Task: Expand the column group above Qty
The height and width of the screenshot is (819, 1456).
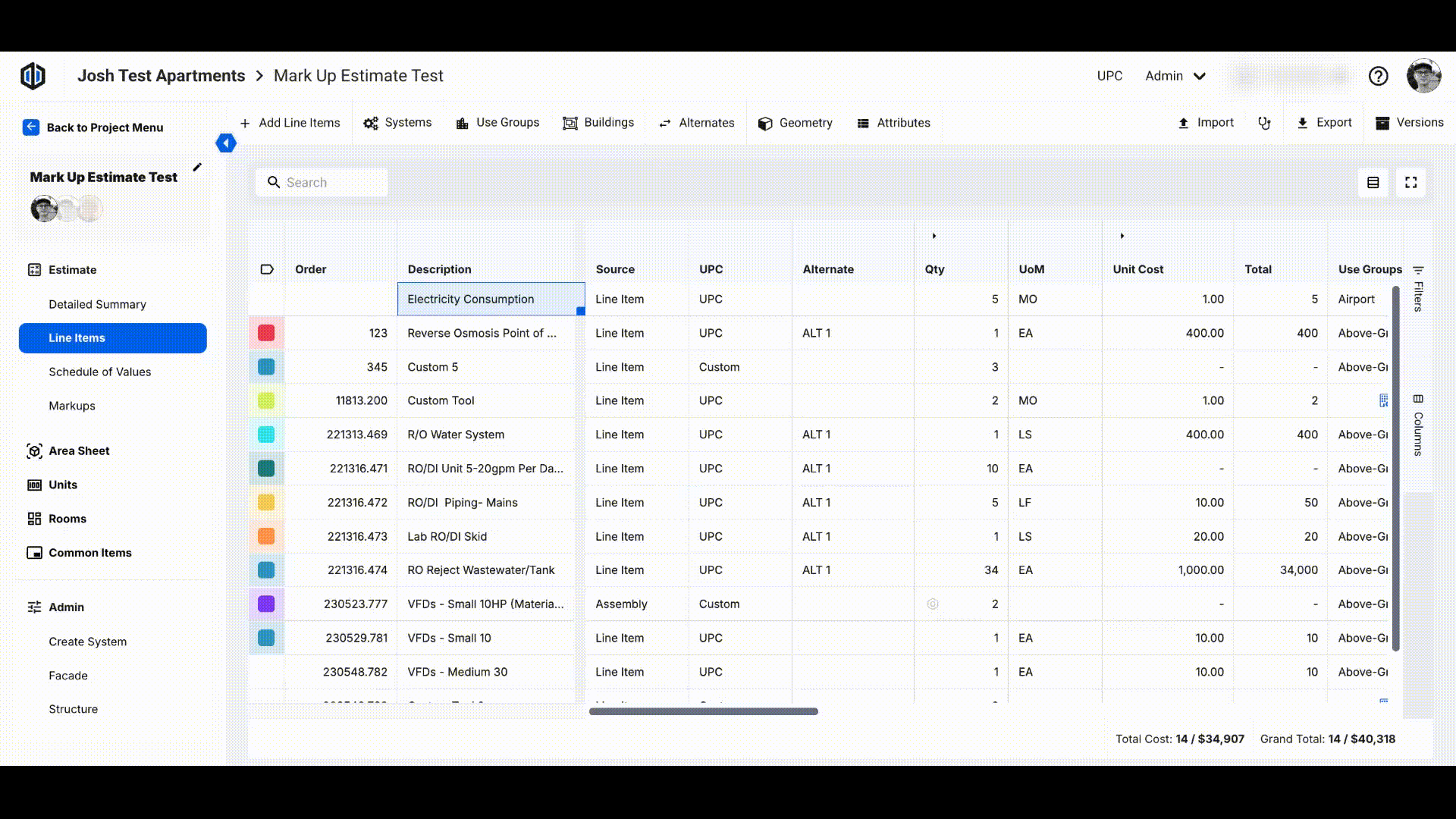Action: pyautogui.click(x=934, y=236)
